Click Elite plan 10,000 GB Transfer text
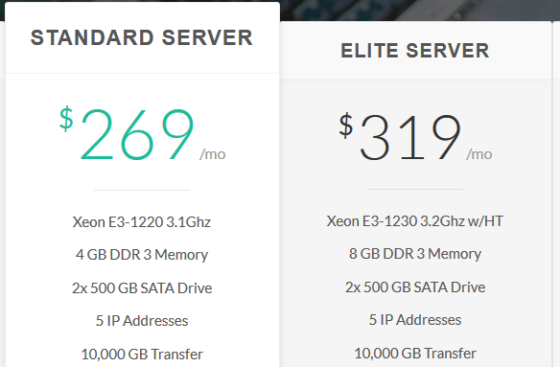Viewport: 560px width, 367px height. click(415, 353)
